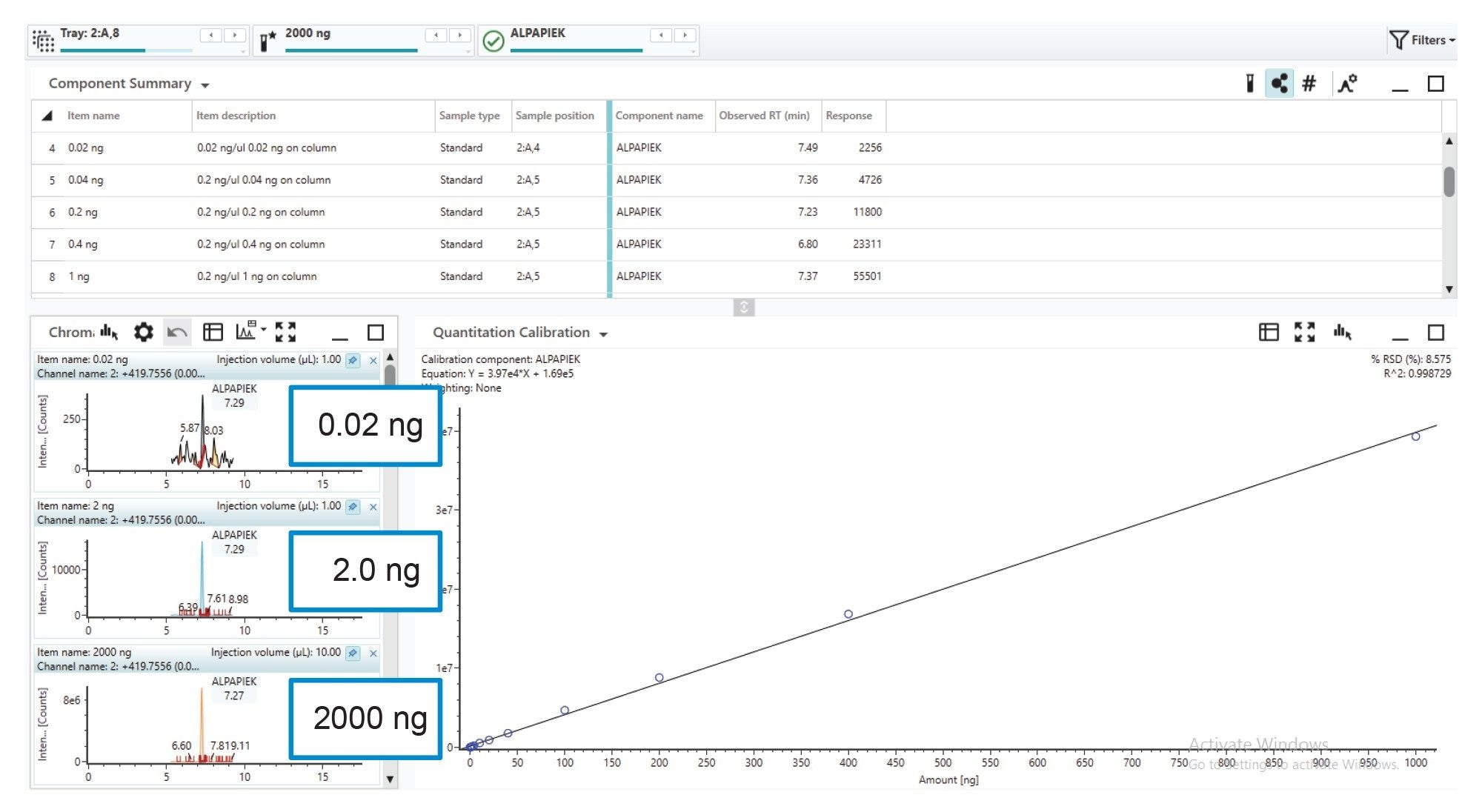The height and width of the screenshot is (812, 1482).
Task: Click the Component Summary table scrollbar thumb
Action: [x=1449, y=182]
